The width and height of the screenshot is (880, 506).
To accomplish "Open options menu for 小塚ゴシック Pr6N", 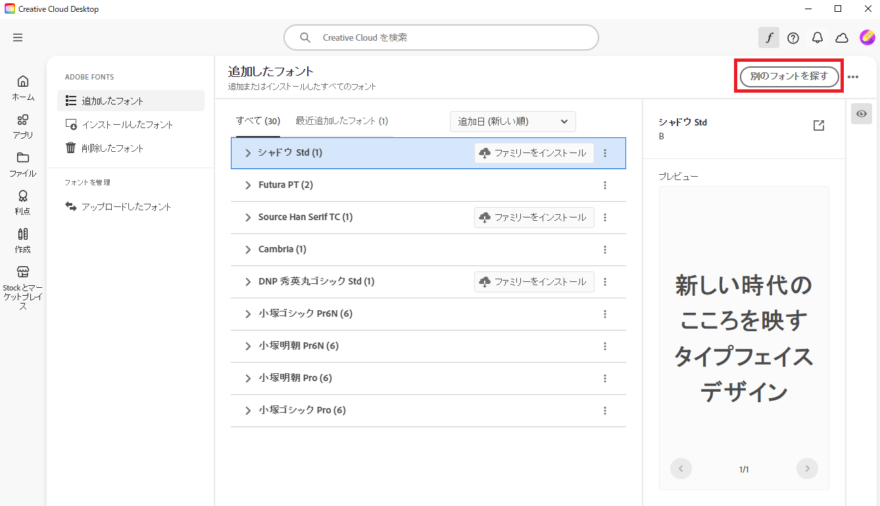I will [x=605, y=314].
